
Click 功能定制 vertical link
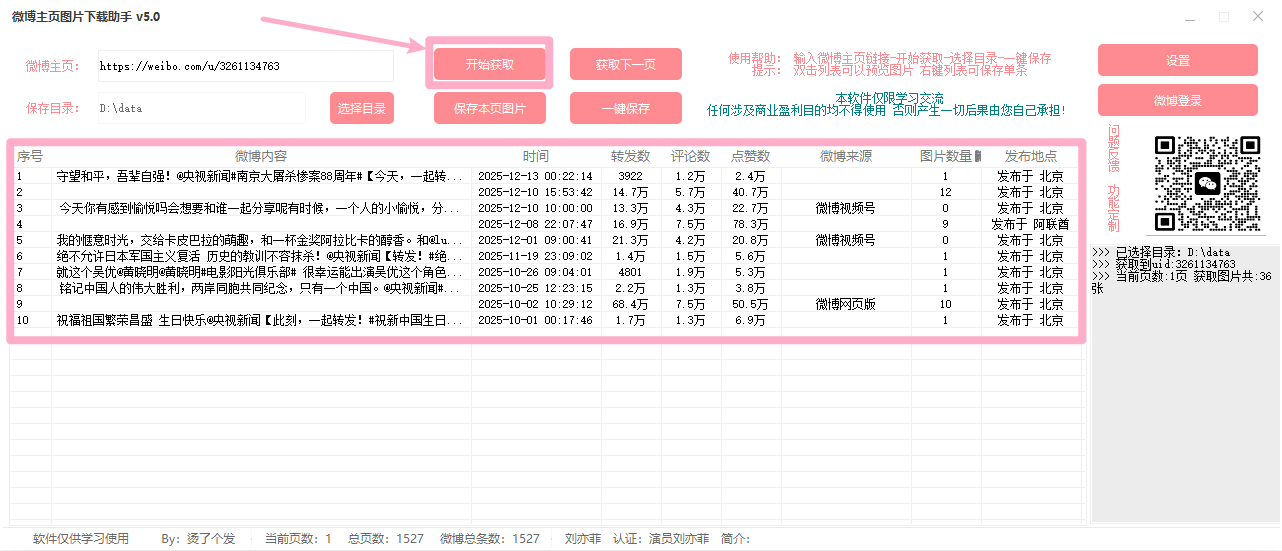pyautogui.click(x=1114, y=209)
